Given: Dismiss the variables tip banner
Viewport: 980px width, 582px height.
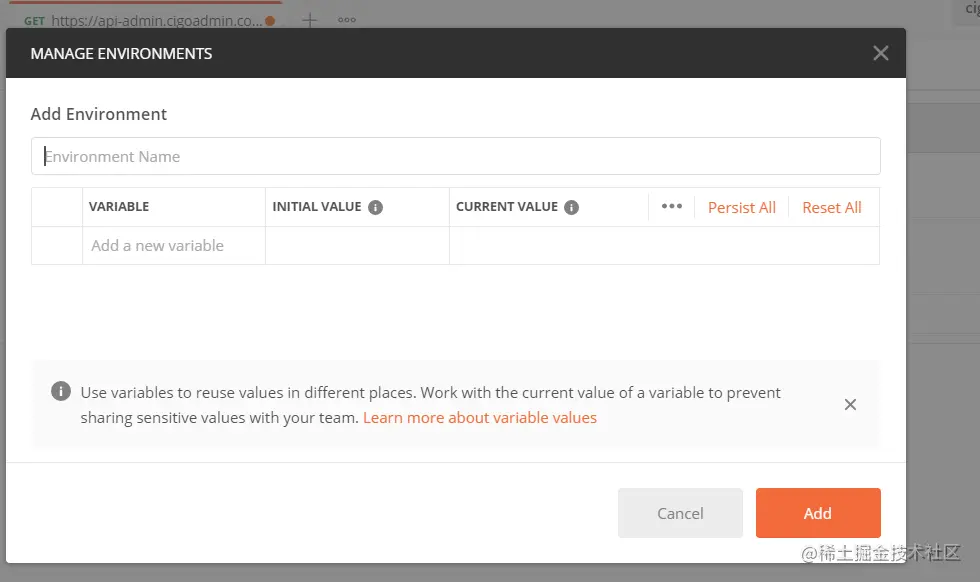Looking at the screenshot, I should tap(850, 405).
